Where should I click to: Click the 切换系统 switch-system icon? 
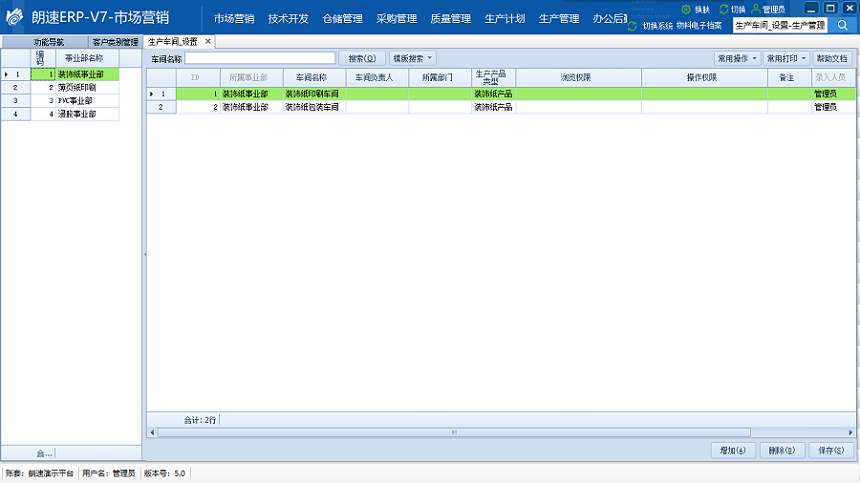(632, 25)
